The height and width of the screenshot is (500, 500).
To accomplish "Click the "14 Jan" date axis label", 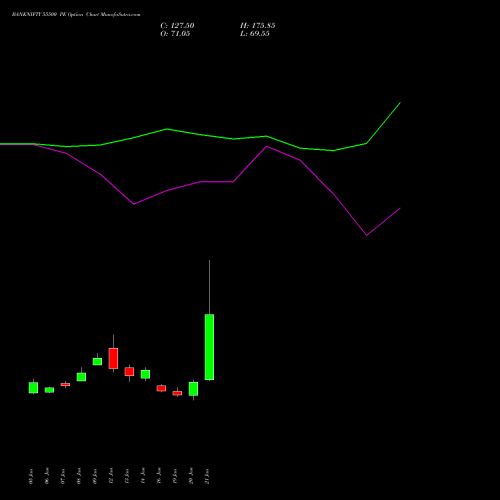I will pos(143,476).
